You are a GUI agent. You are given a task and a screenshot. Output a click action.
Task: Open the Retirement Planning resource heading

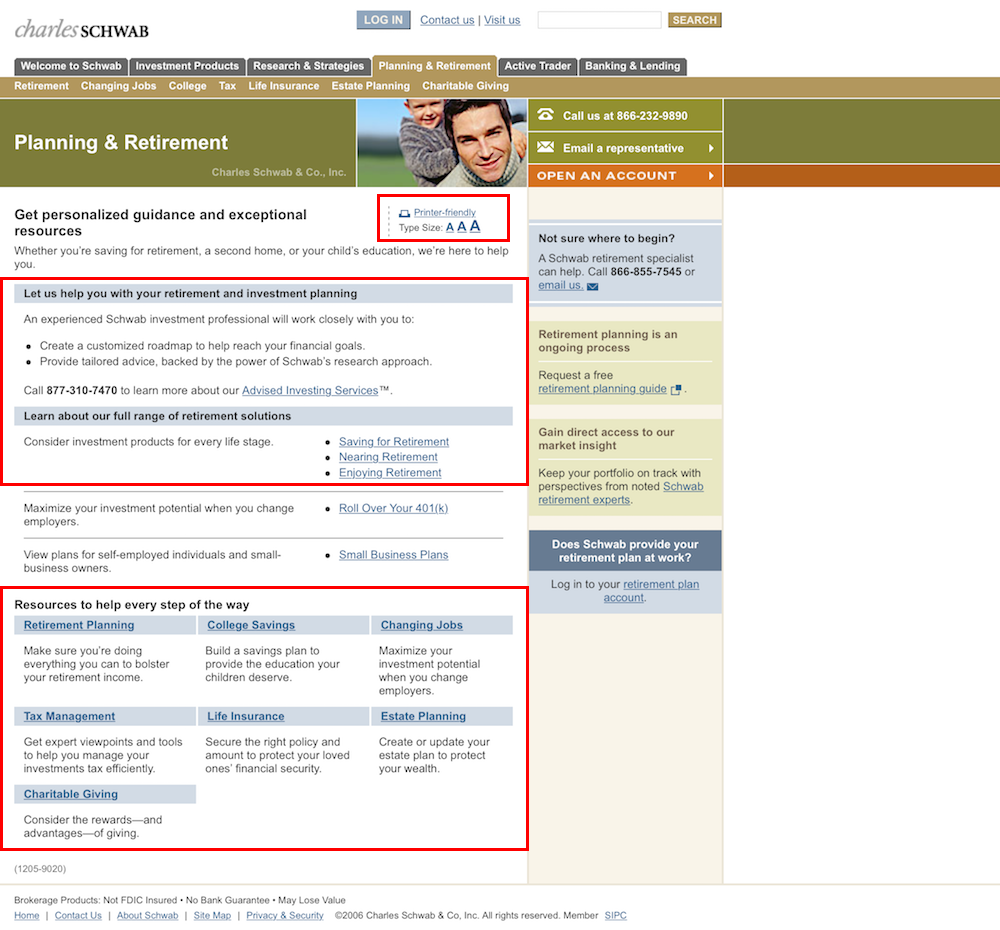click(x=79, y=625)
